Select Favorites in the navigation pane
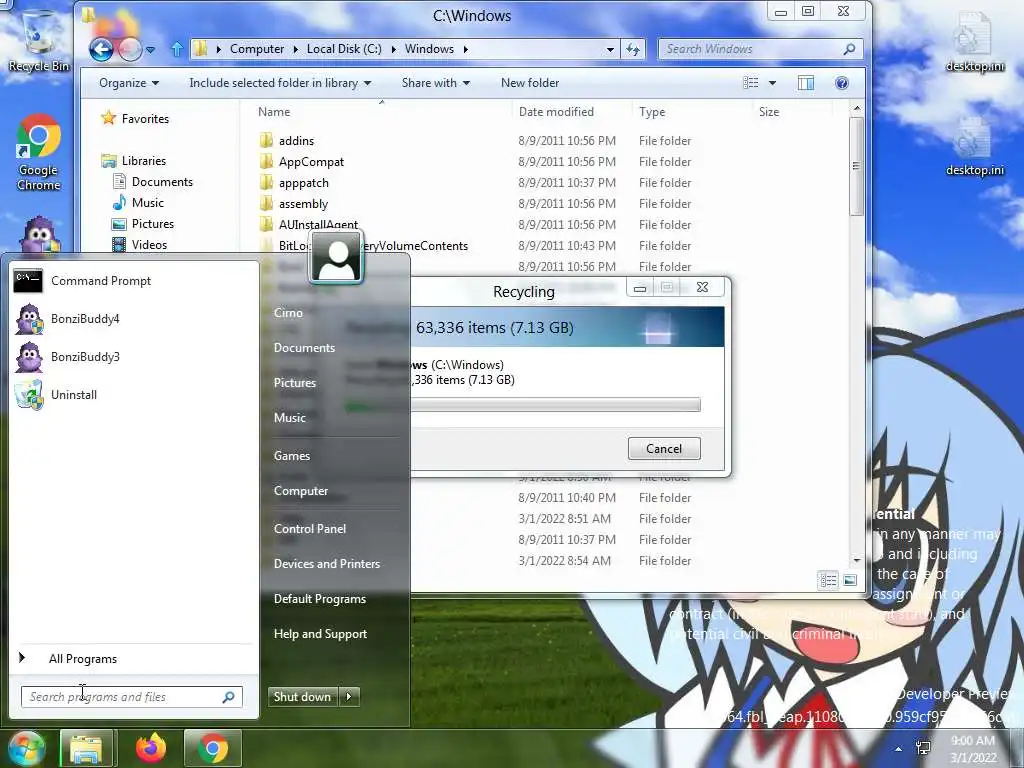The image size is (1024, 768). click(135, 118)
